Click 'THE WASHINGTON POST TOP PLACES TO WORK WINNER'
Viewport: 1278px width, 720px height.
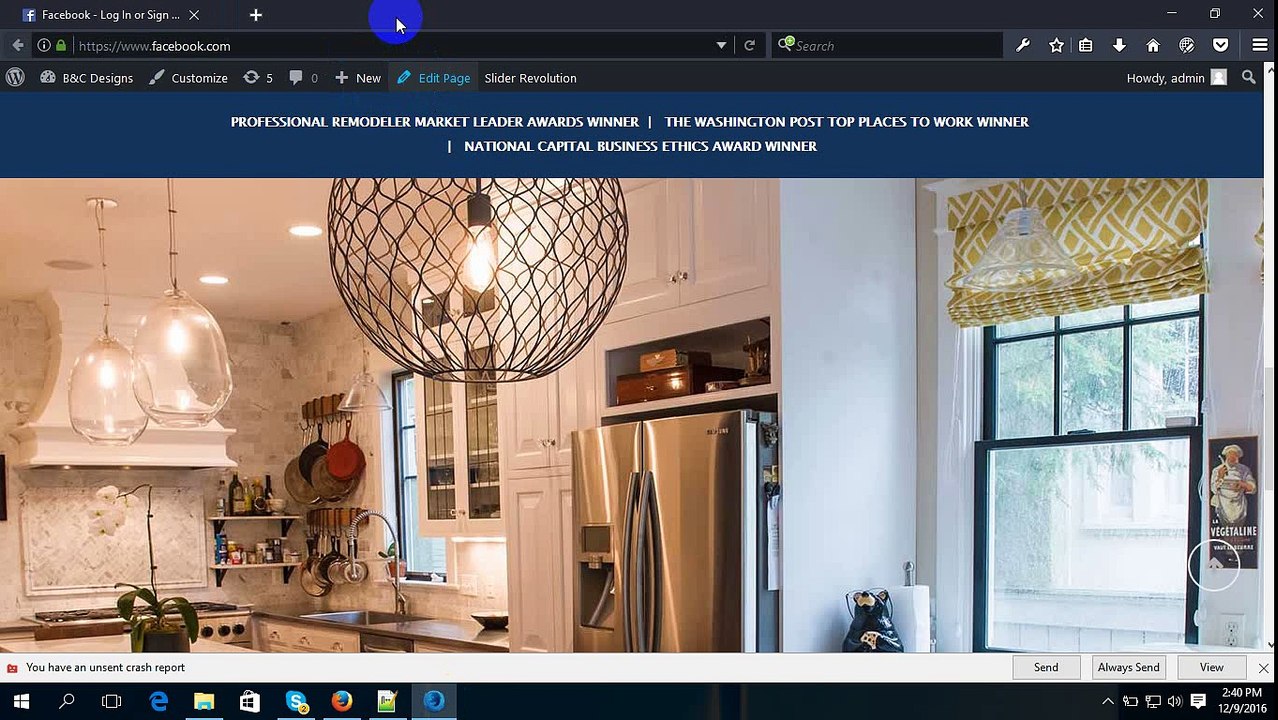point(846,122)
